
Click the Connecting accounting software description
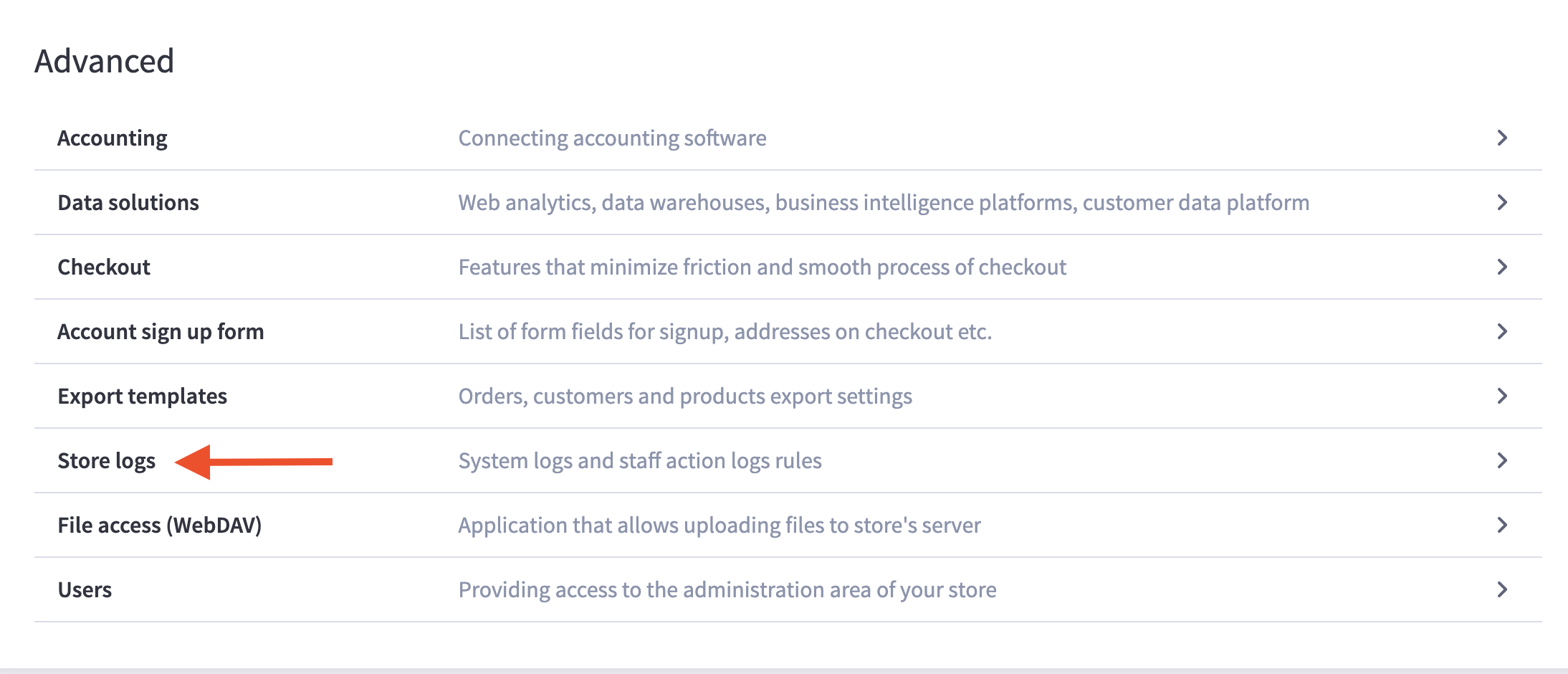click(612, 138)
